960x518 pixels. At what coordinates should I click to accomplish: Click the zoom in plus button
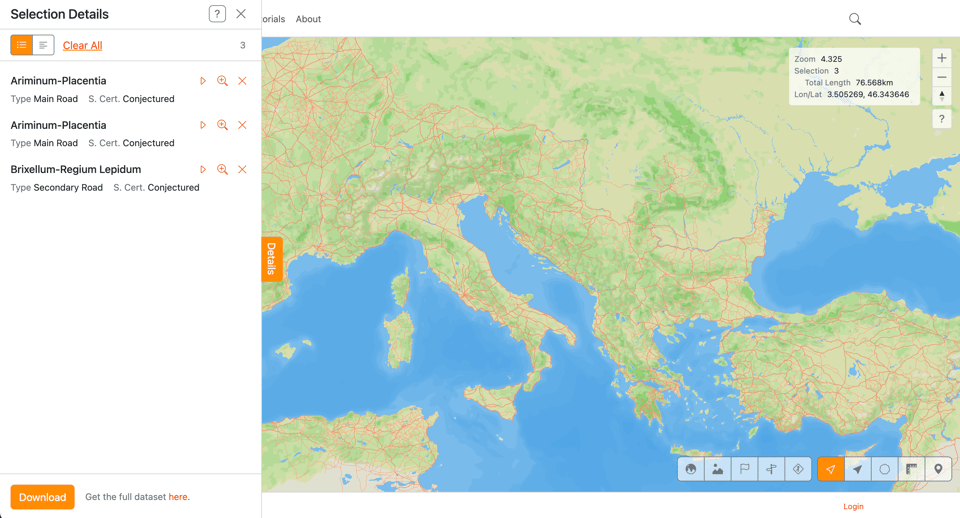pyautogui.click(x=941, y=58)
